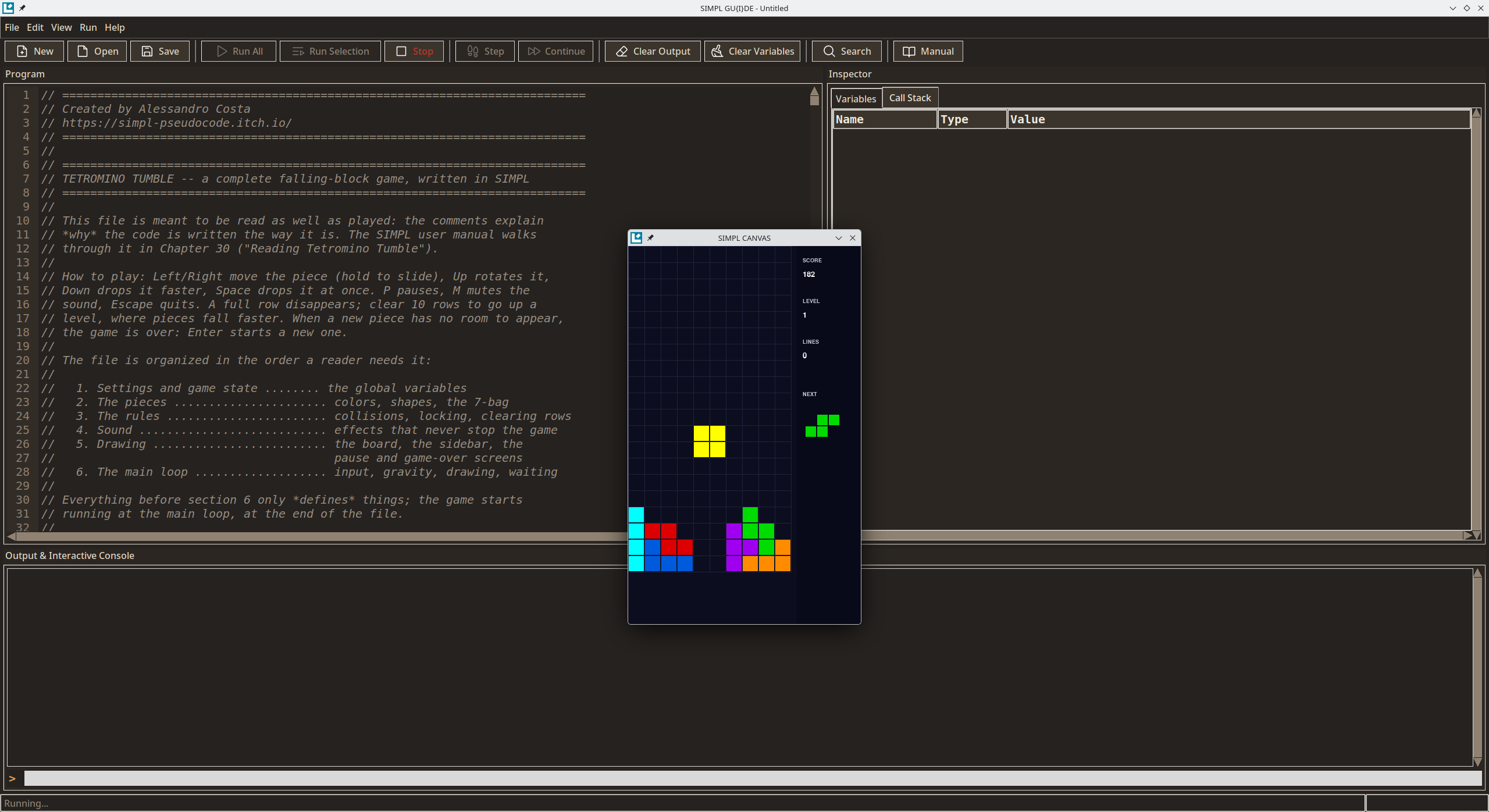1489x812 pixels.
Task: Click the Name column header
Action: tap(885, 119)
